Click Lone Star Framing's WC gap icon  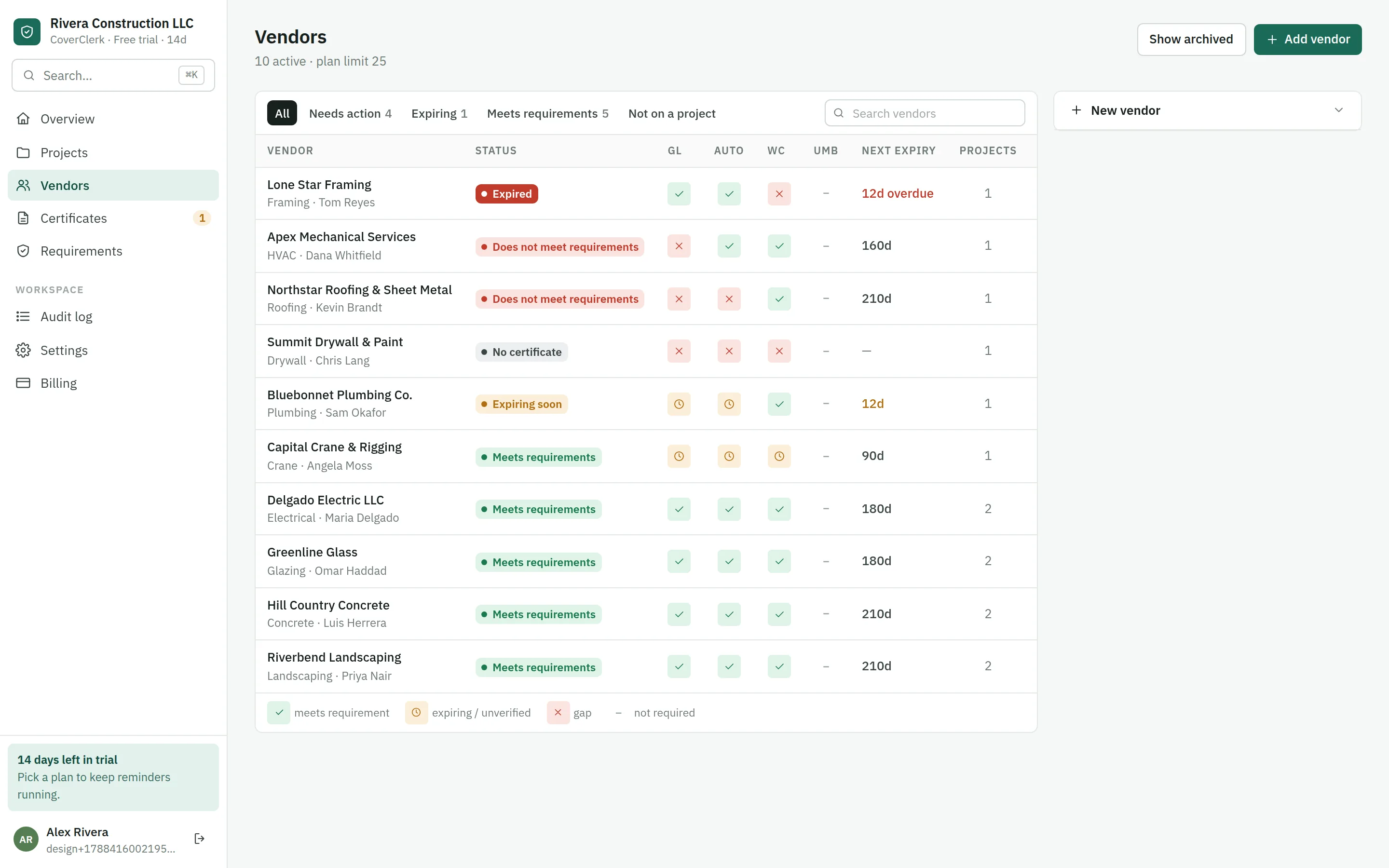click(x=779, y=194)
